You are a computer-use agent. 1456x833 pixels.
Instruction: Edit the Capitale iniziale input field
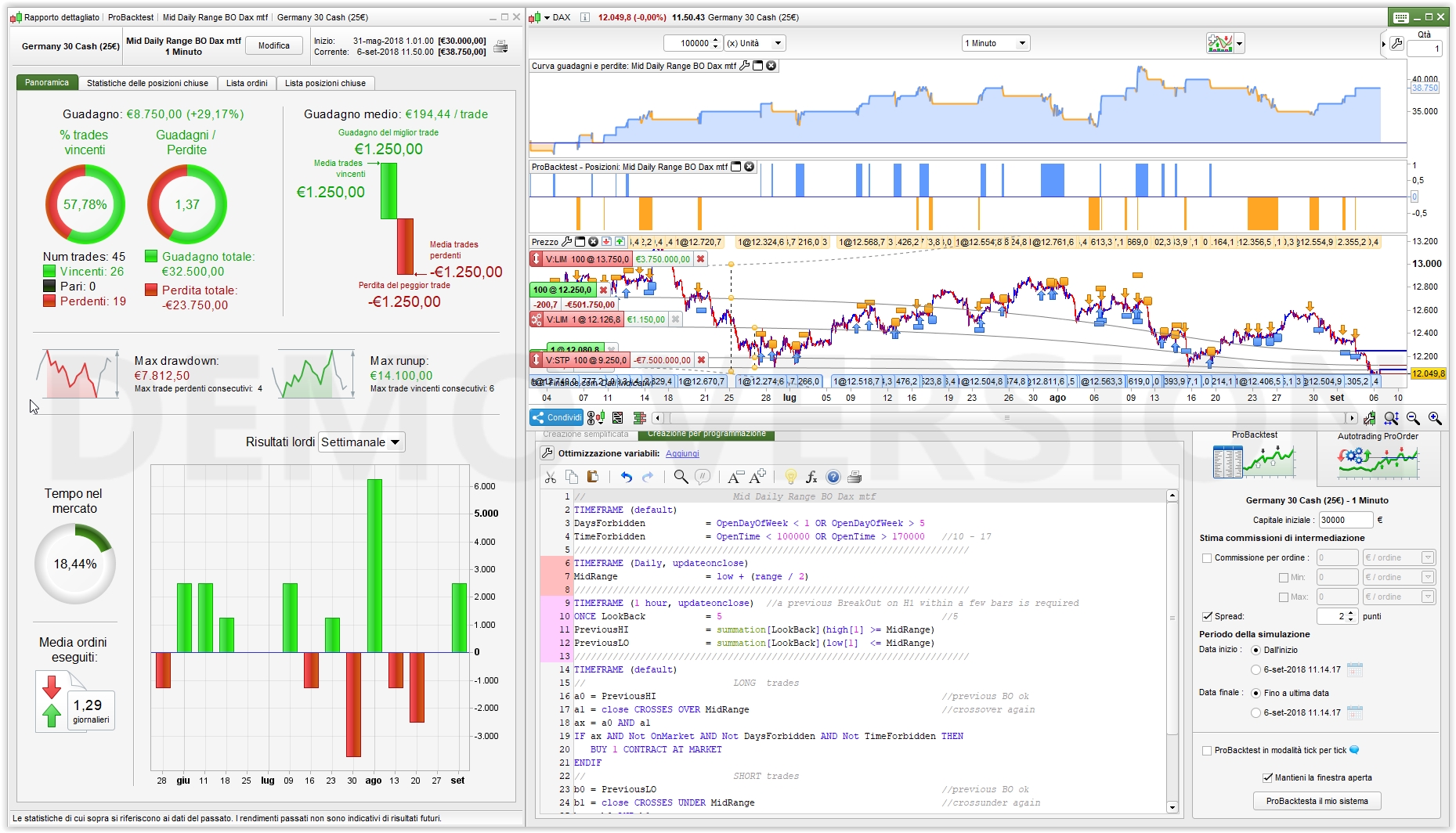[x=1346, y=520]
